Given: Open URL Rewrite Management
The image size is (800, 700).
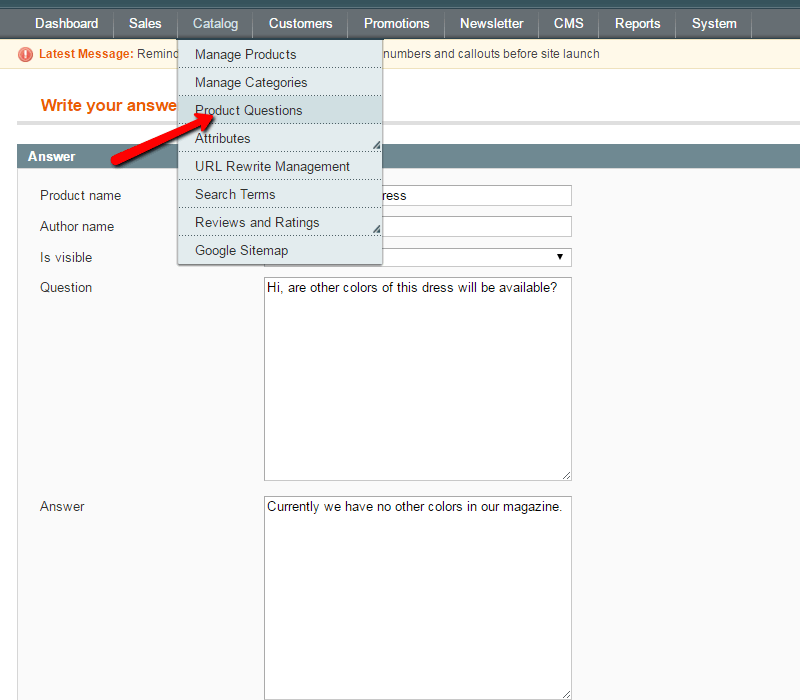Looking at the screenshot, I should point(272,166).
